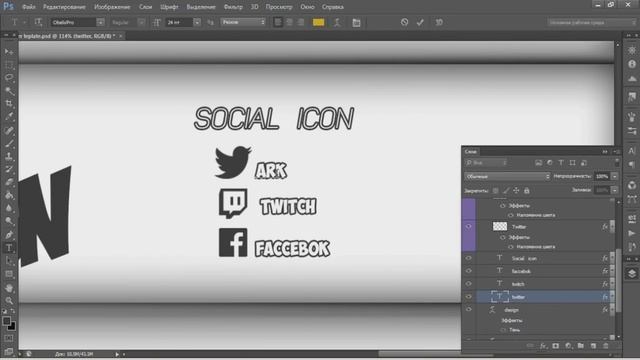Cancel current text edits in options bar

404,22
